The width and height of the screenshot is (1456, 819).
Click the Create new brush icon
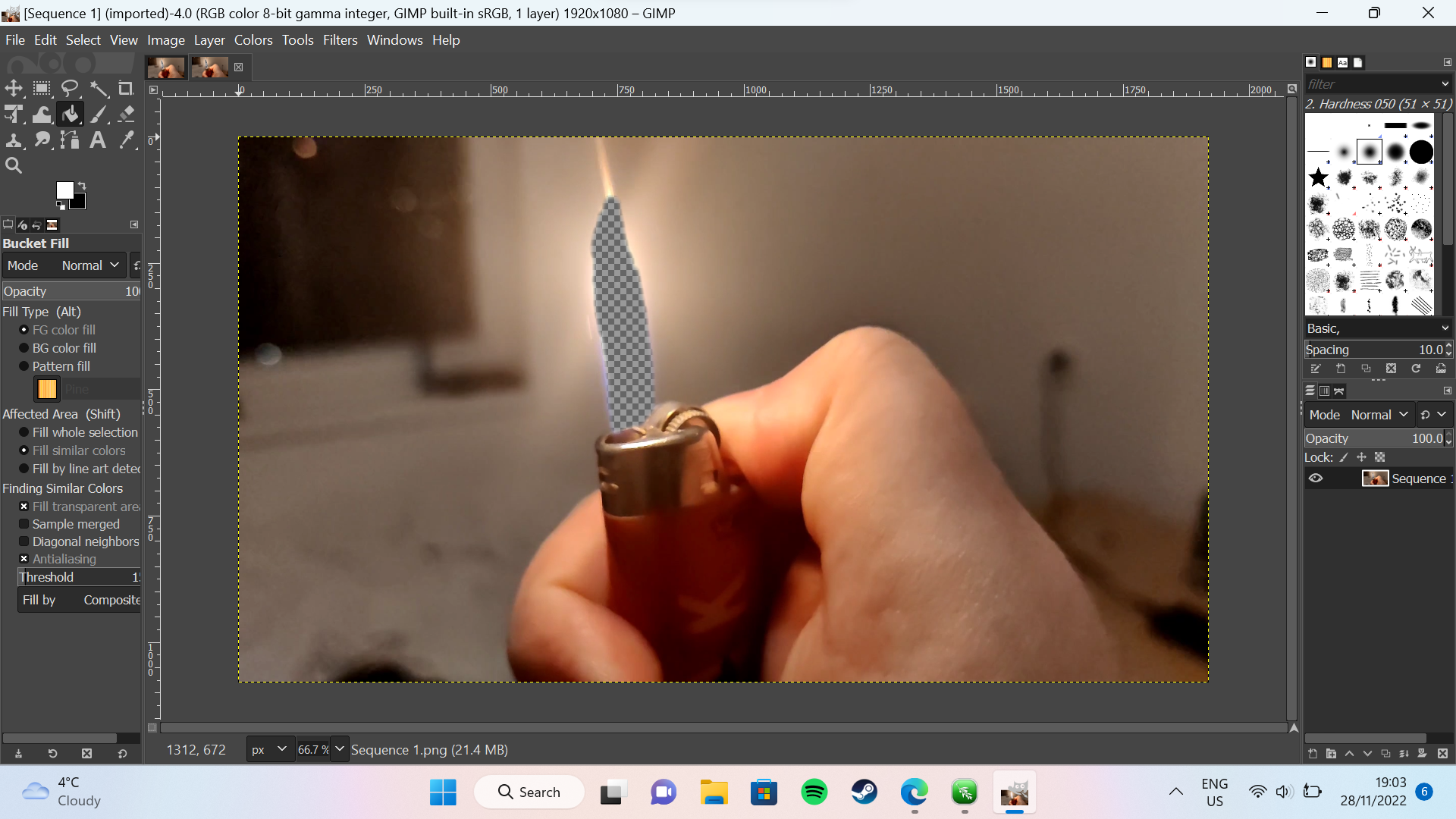pos(1341,369)
